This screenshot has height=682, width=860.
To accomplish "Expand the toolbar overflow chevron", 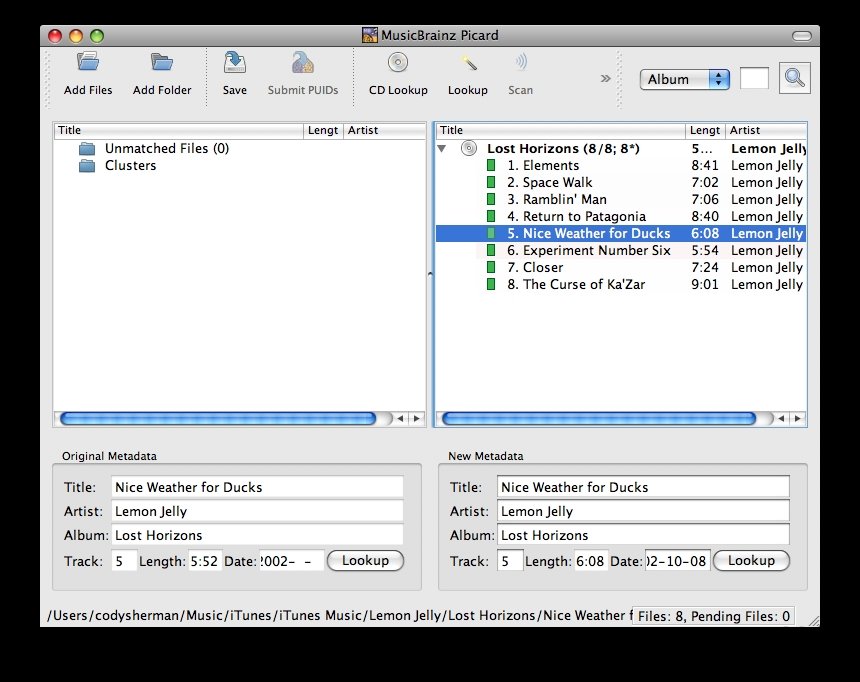I will click(x=605, y=78).
